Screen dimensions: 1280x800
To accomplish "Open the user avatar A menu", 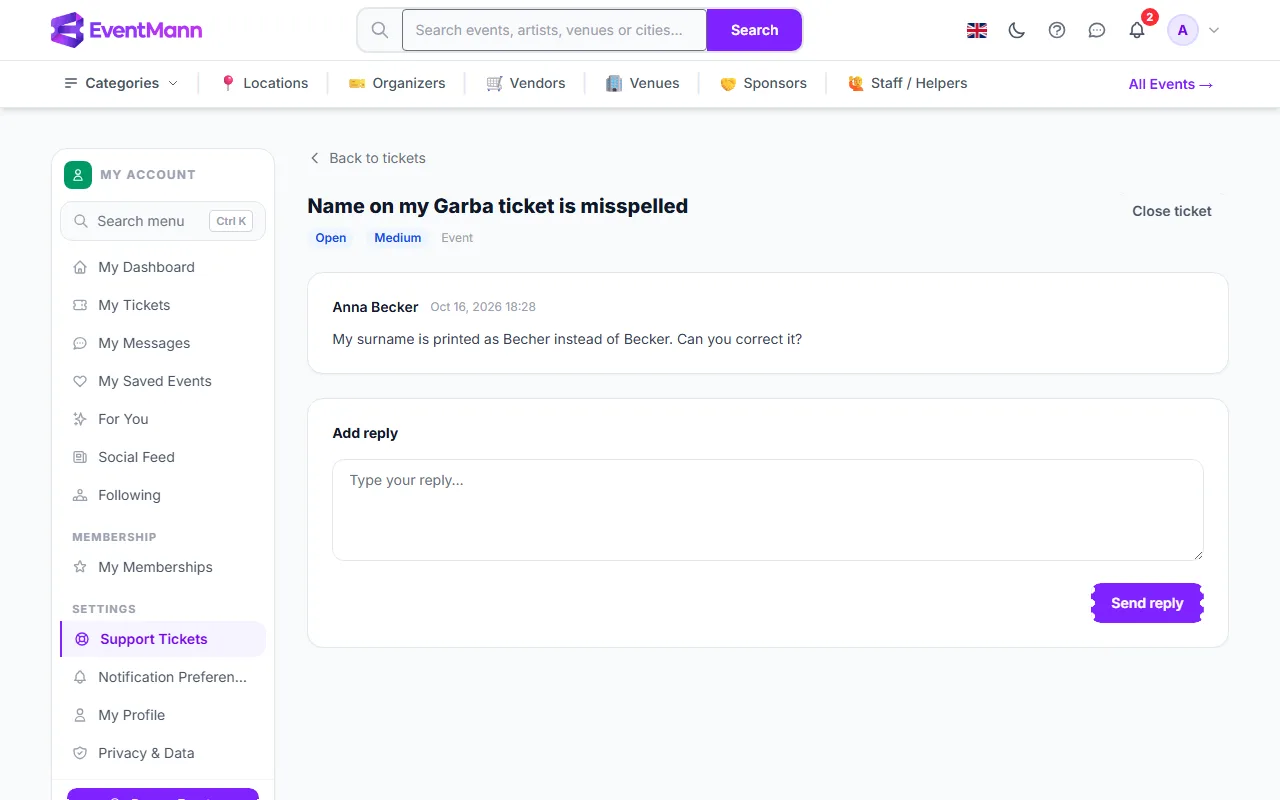I will click(x=1183, y=30).
